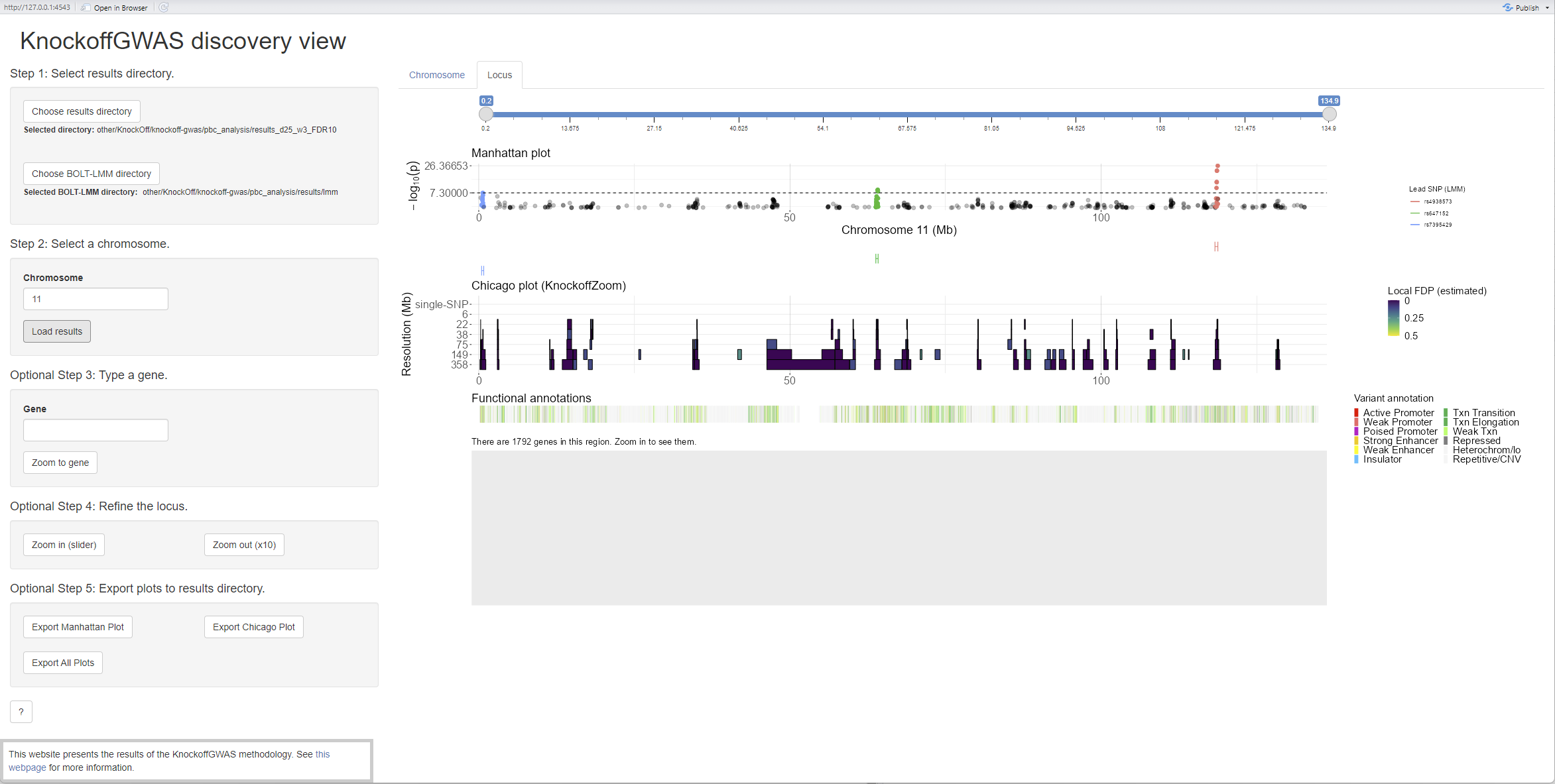Screen dimensions: 1555x784
Task: Click Choose BOLT-LMM directory button
Action: (92, 174)
